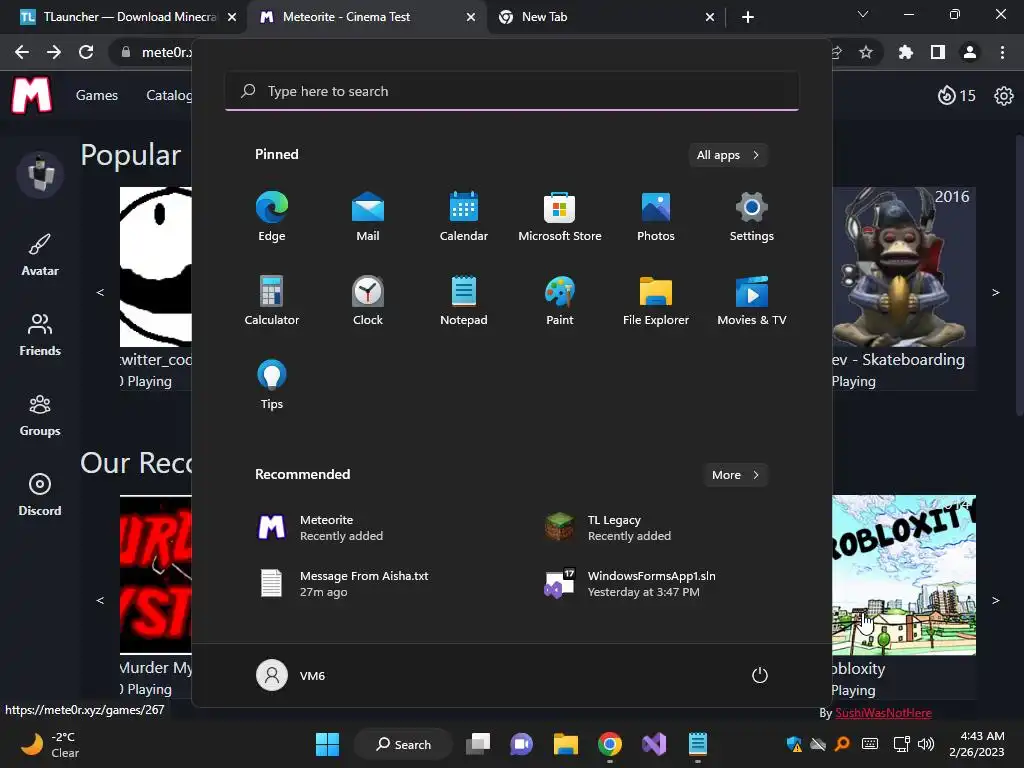Open Discord link in sidebar
This screenshot has height=768, width=1024.
click(40, 495)
